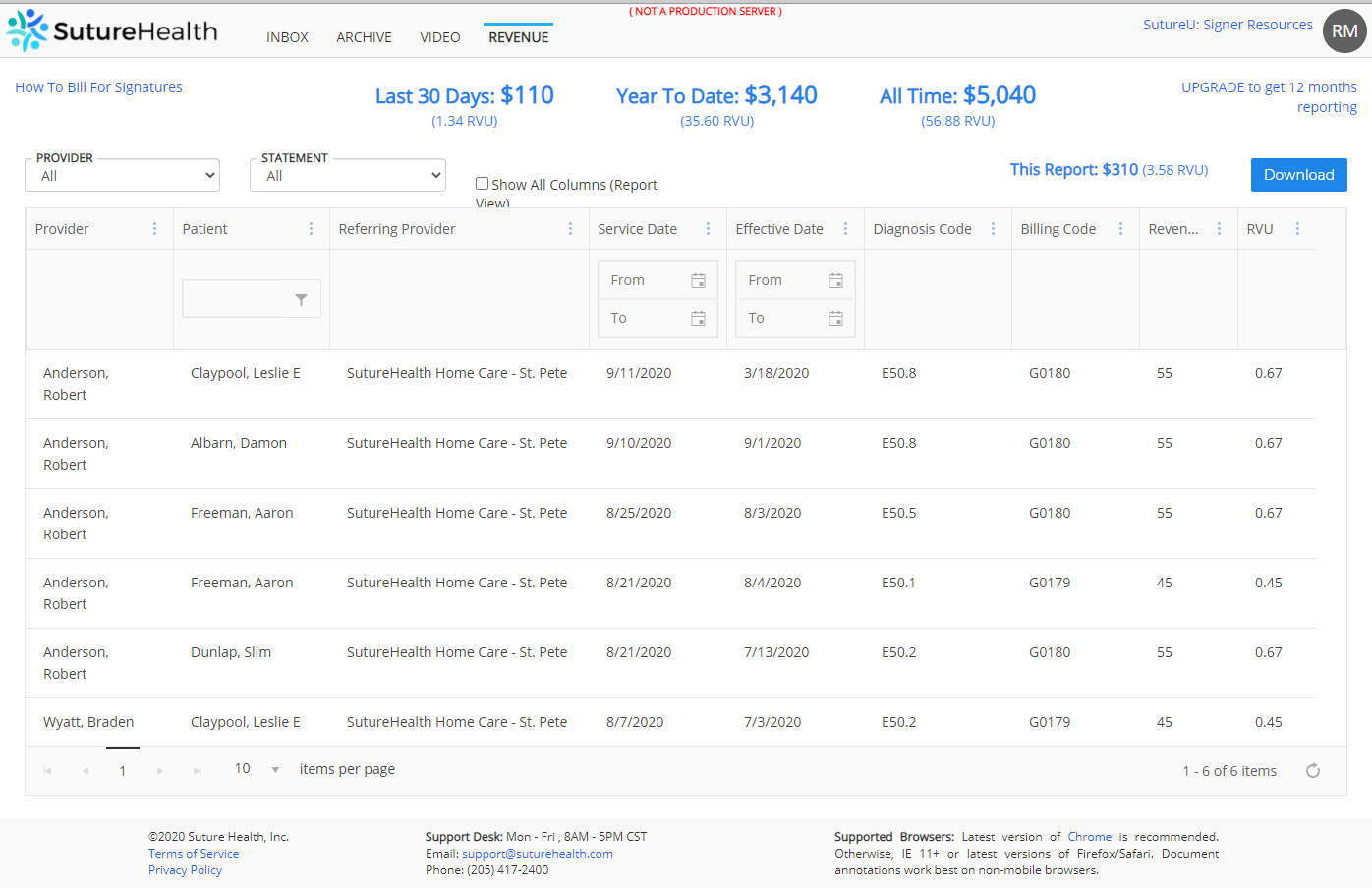Open the Billing Code column menu
Image resolution: width=1372 pixels, height=892 pixels.
[1120, 229]
